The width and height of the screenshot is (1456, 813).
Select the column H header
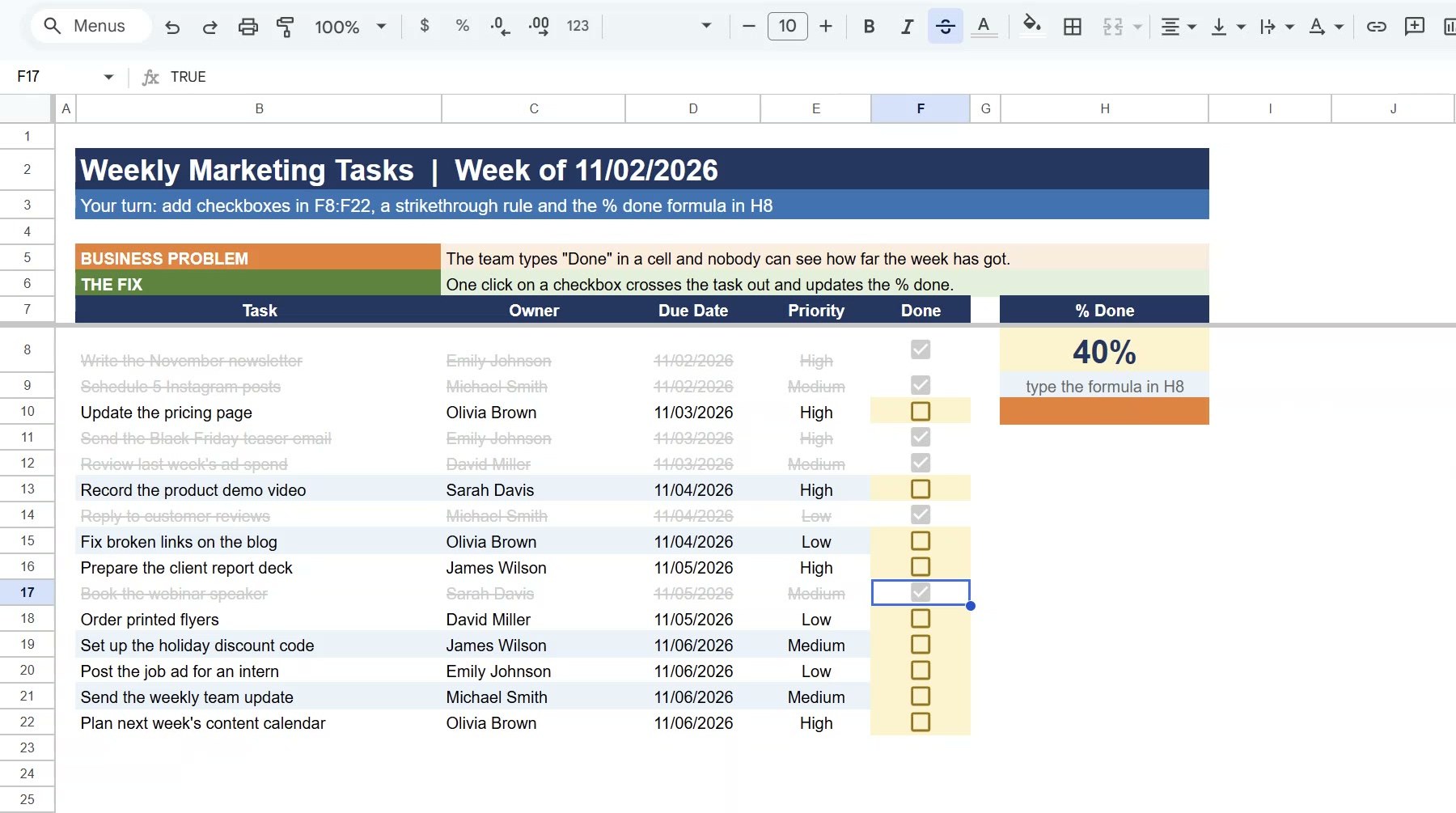(x=1104, y=108)
